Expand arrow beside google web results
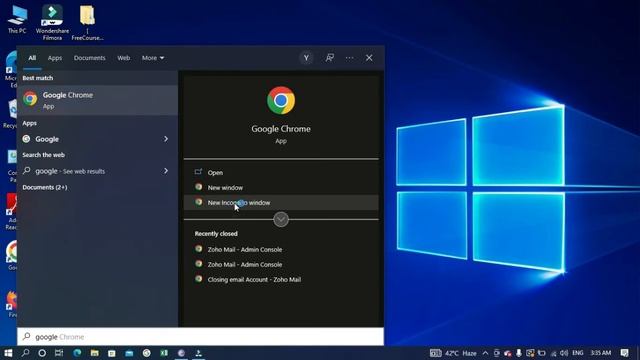640x360 pixels. tap(166, 171)
